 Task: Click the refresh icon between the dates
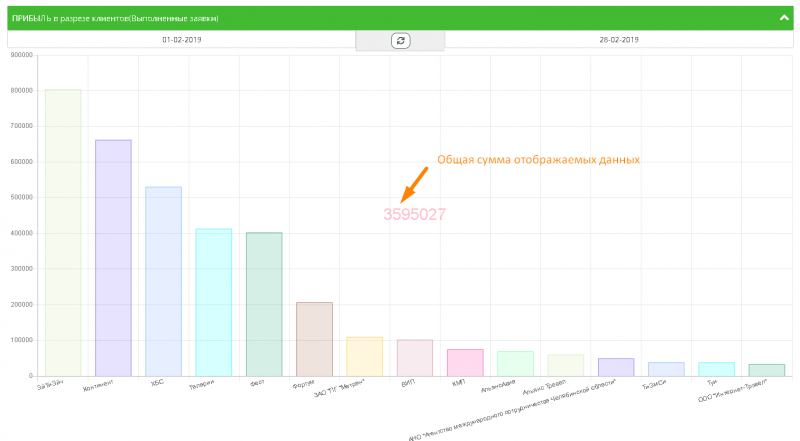[x=400, y=40]
